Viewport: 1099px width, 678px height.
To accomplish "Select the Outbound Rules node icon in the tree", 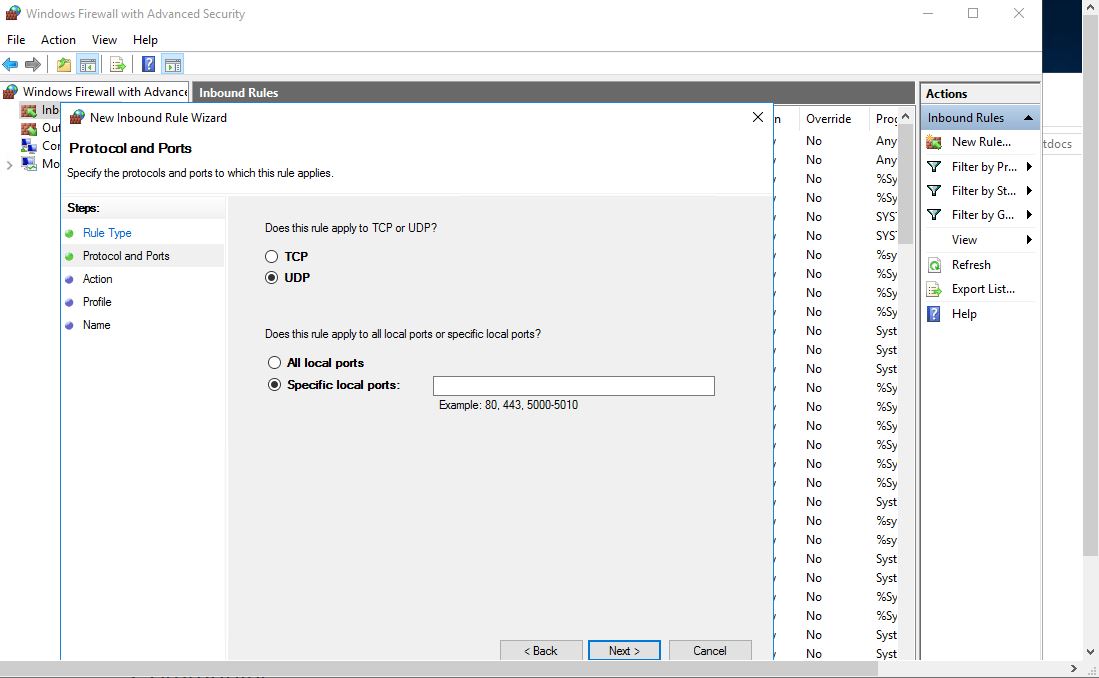I will 29,128.
